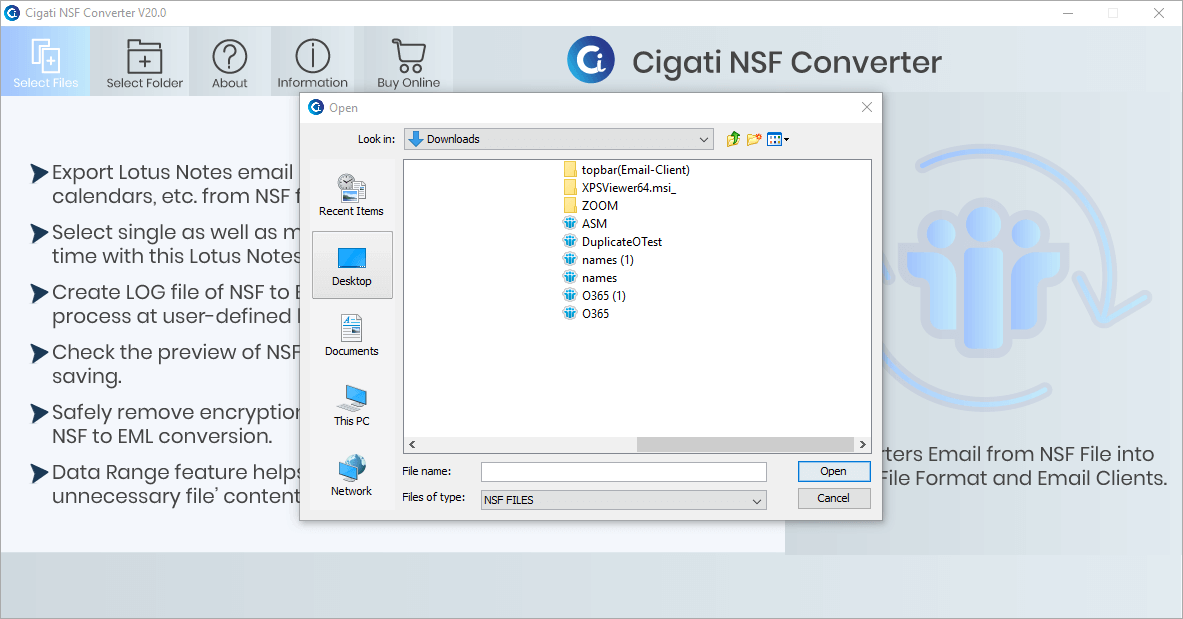Open Network in the places sidebar

(352, 476)
